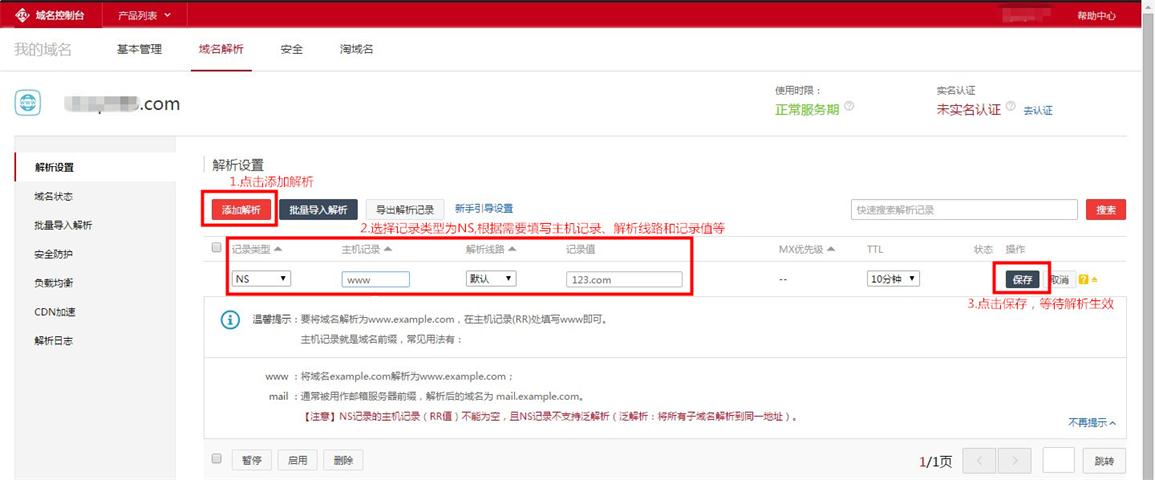Click the 快速搜索解析记录 search field

pos(962,210)
